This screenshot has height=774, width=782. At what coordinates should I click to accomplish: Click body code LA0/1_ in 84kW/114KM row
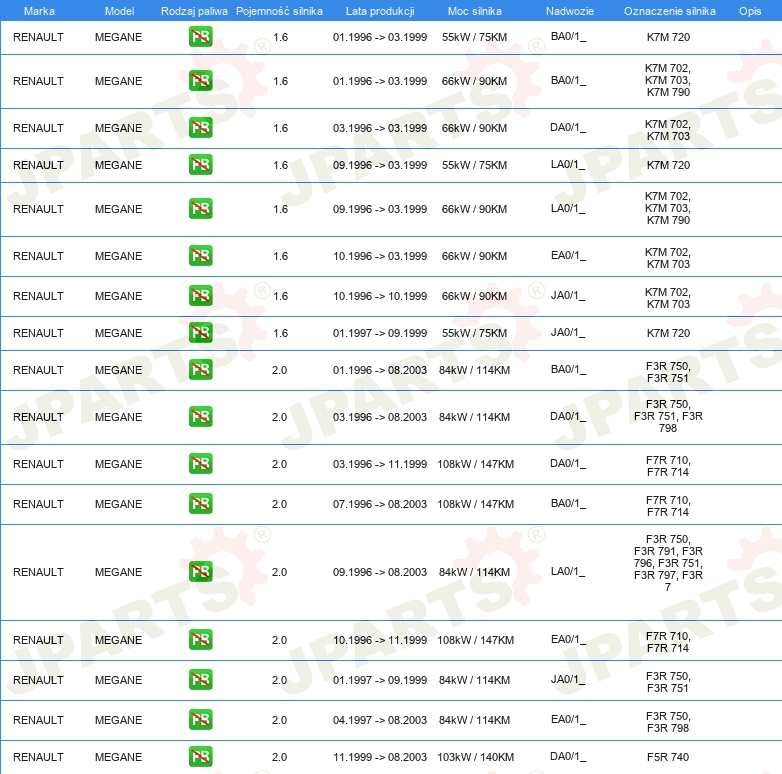(568, 572)
